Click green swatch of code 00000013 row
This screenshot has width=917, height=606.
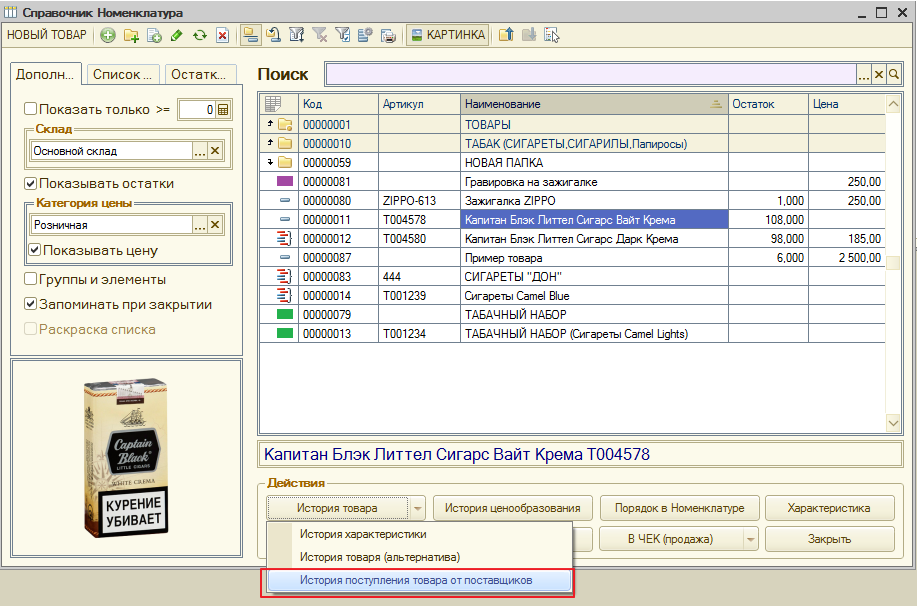click(x=285, y=333)
